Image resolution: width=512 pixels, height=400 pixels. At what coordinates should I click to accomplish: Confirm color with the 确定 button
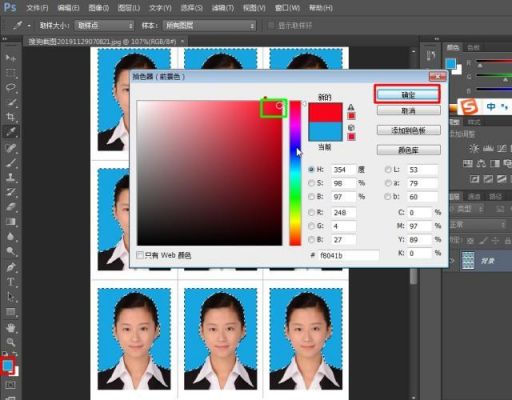point(408,95)
